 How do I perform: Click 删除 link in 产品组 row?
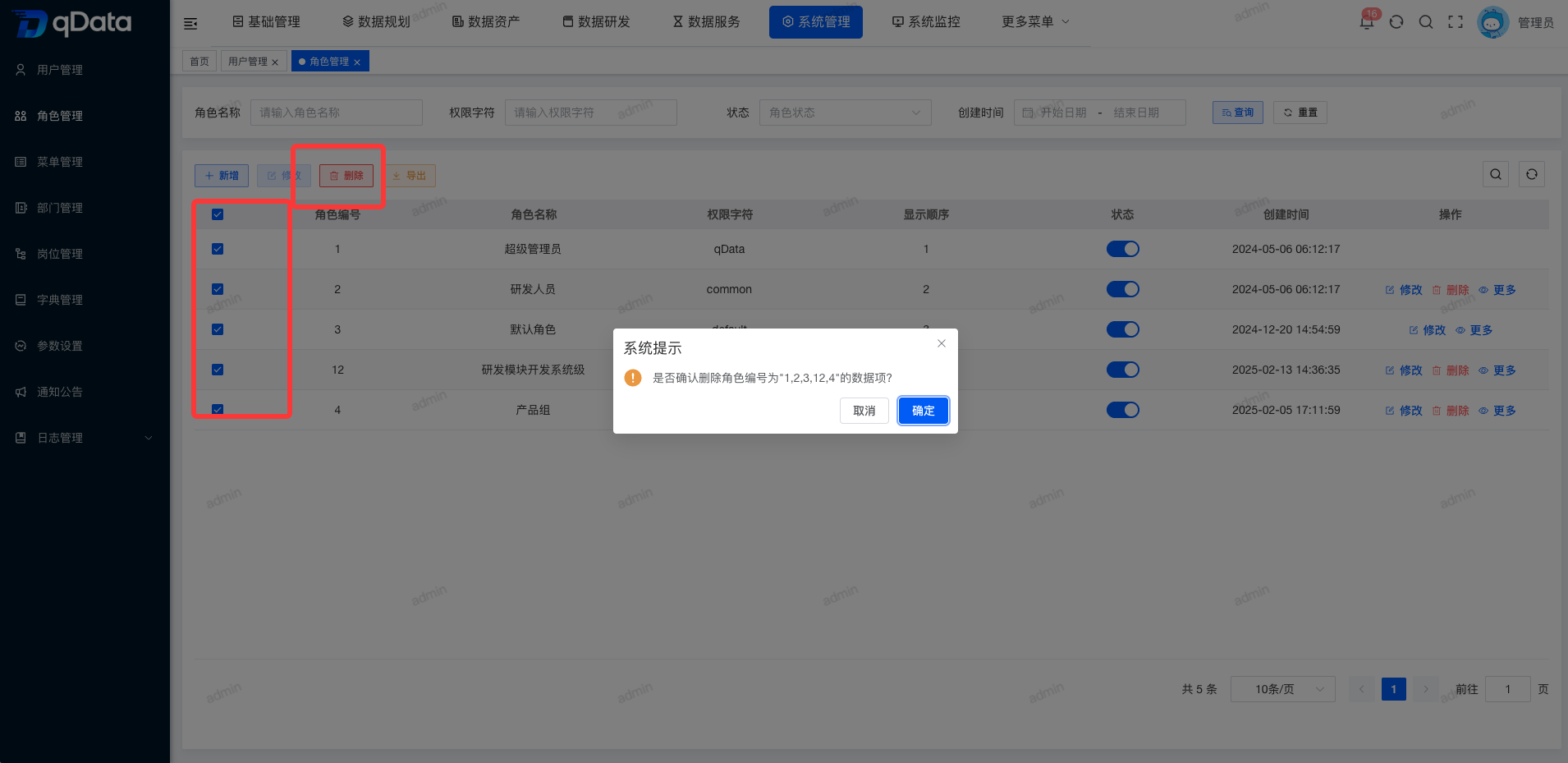tap(1451, 411)
